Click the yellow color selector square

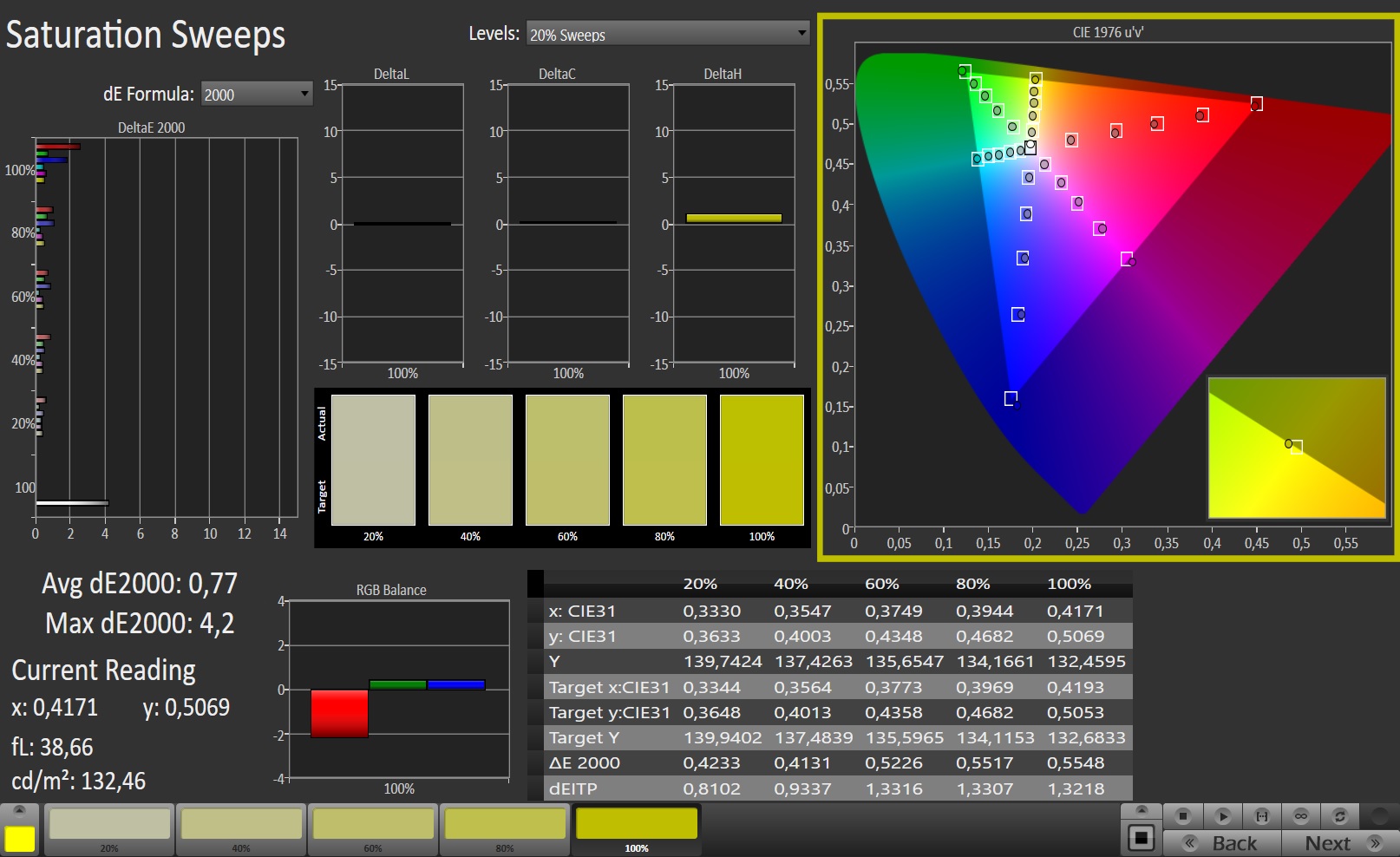pyautogui.click(x=19, y=839)
